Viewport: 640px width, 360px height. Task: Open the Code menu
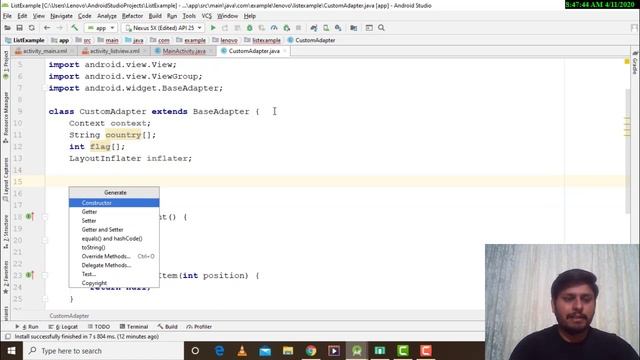coord(84,16)
